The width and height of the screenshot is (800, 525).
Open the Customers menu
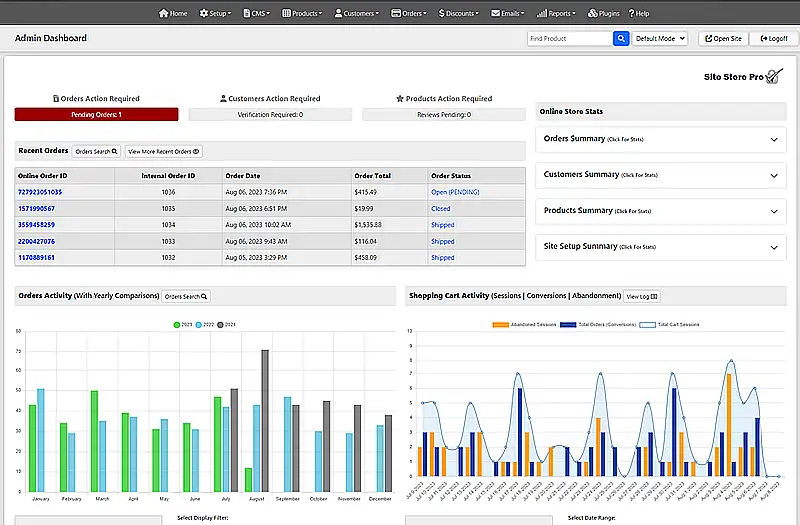pos(357,13)
